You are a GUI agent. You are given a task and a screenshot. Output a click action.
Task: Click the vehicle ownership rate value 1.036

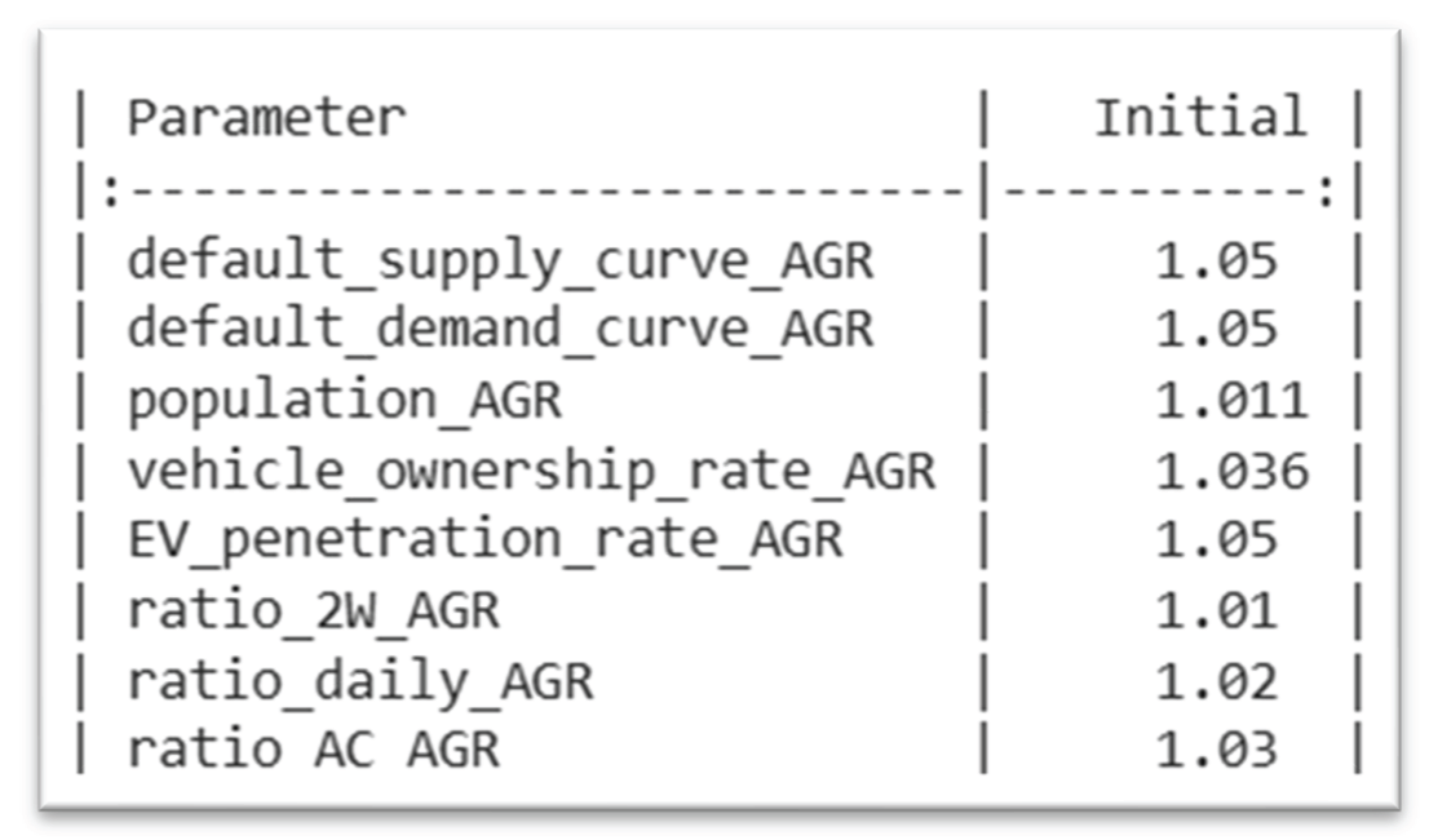coord(1231,471)
